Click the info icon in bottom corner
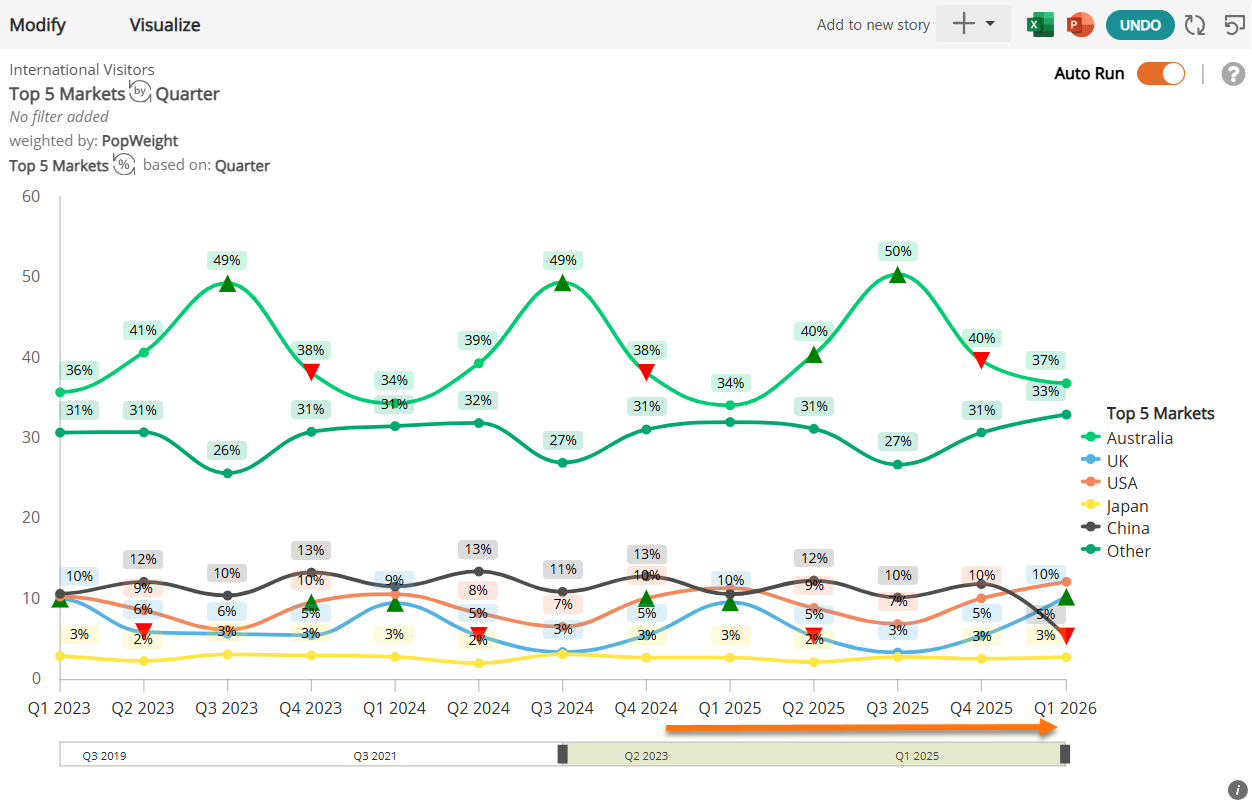 (x=1237, y=789)
